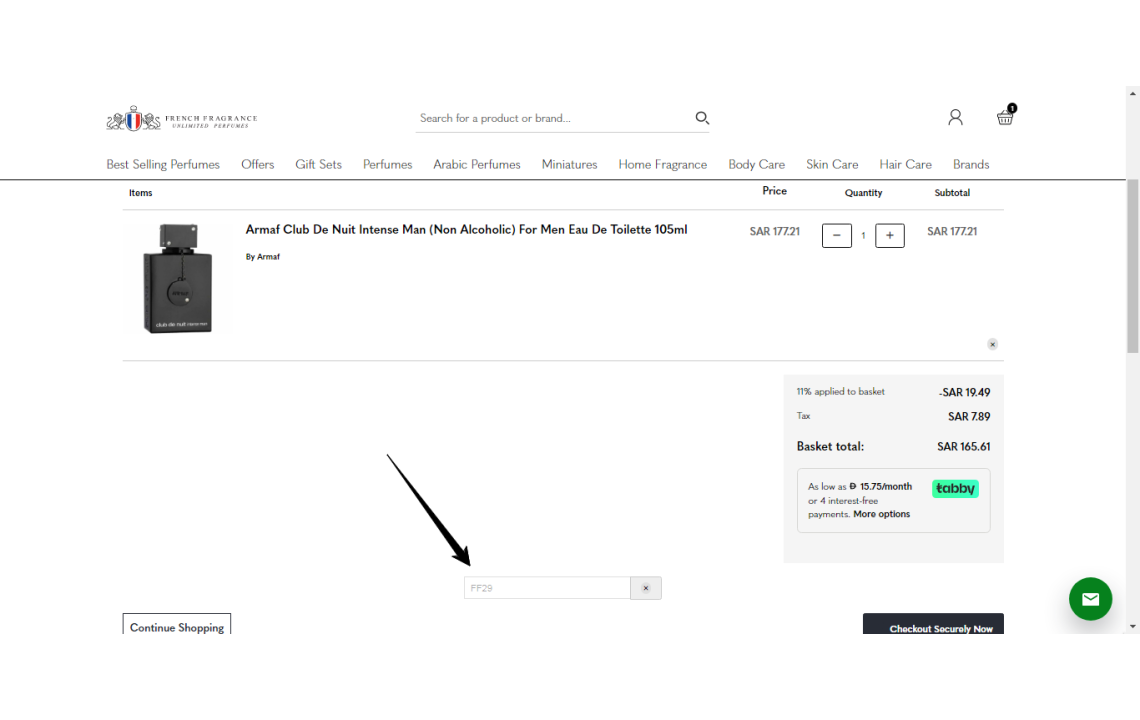Open Body Care category
This screenshot has height=720, width=1140.
click(756, 164)
